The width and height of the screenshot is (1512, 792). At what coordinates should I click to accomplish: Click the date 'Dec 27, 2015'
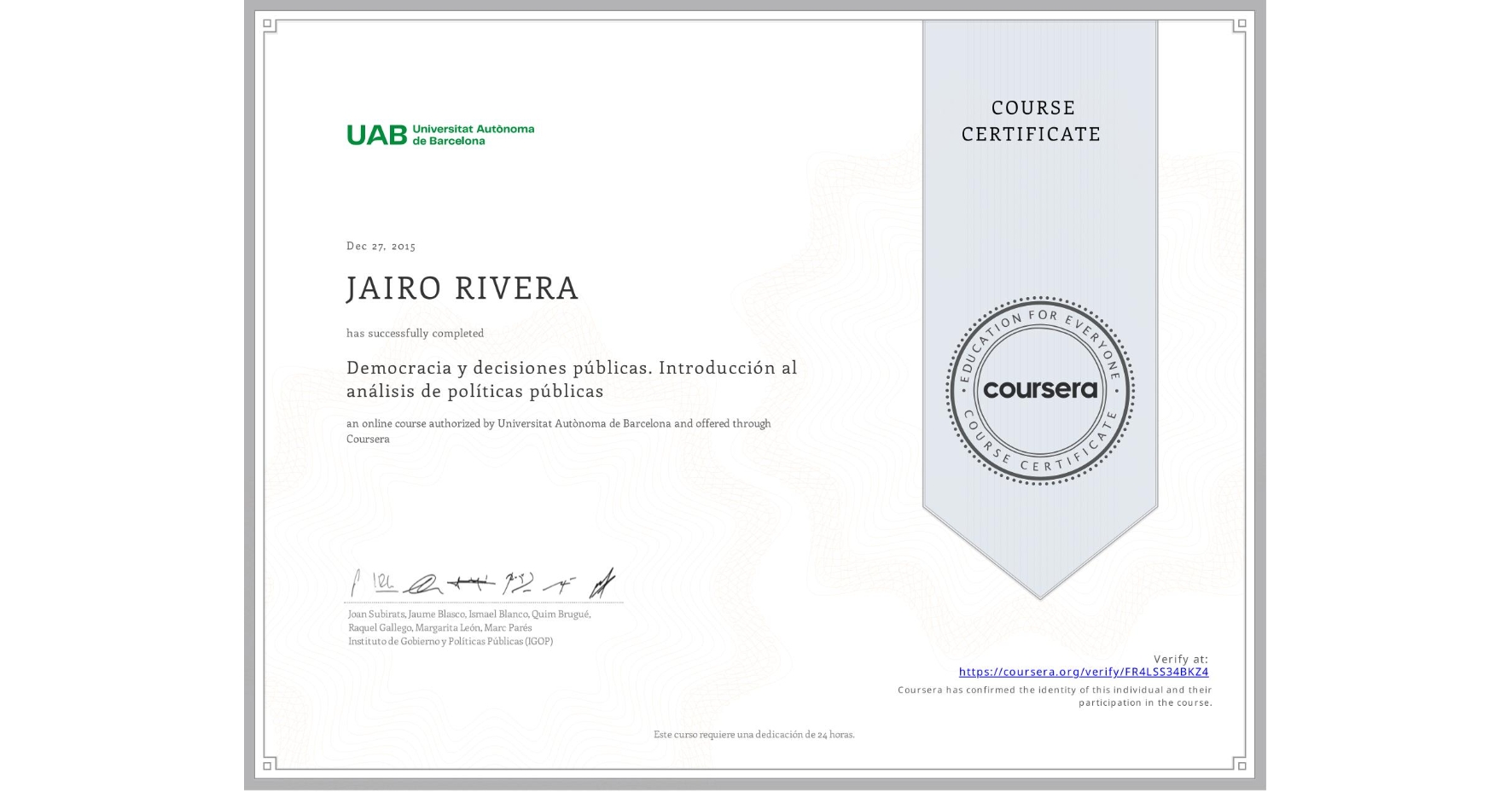coord(381,246)
